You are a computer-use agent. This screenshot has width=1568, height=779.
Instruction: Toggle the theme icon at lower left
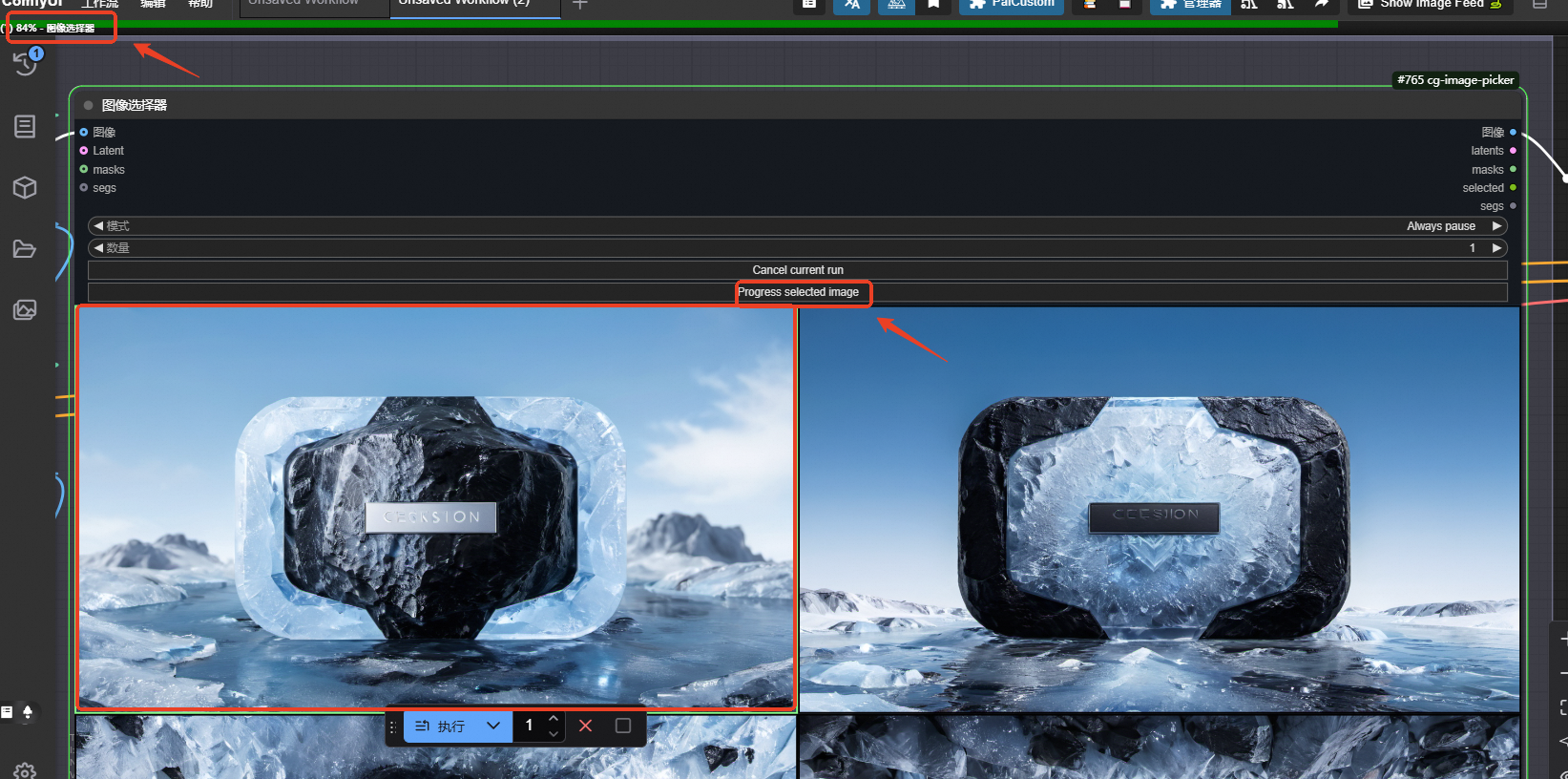[x=28, y=712]
